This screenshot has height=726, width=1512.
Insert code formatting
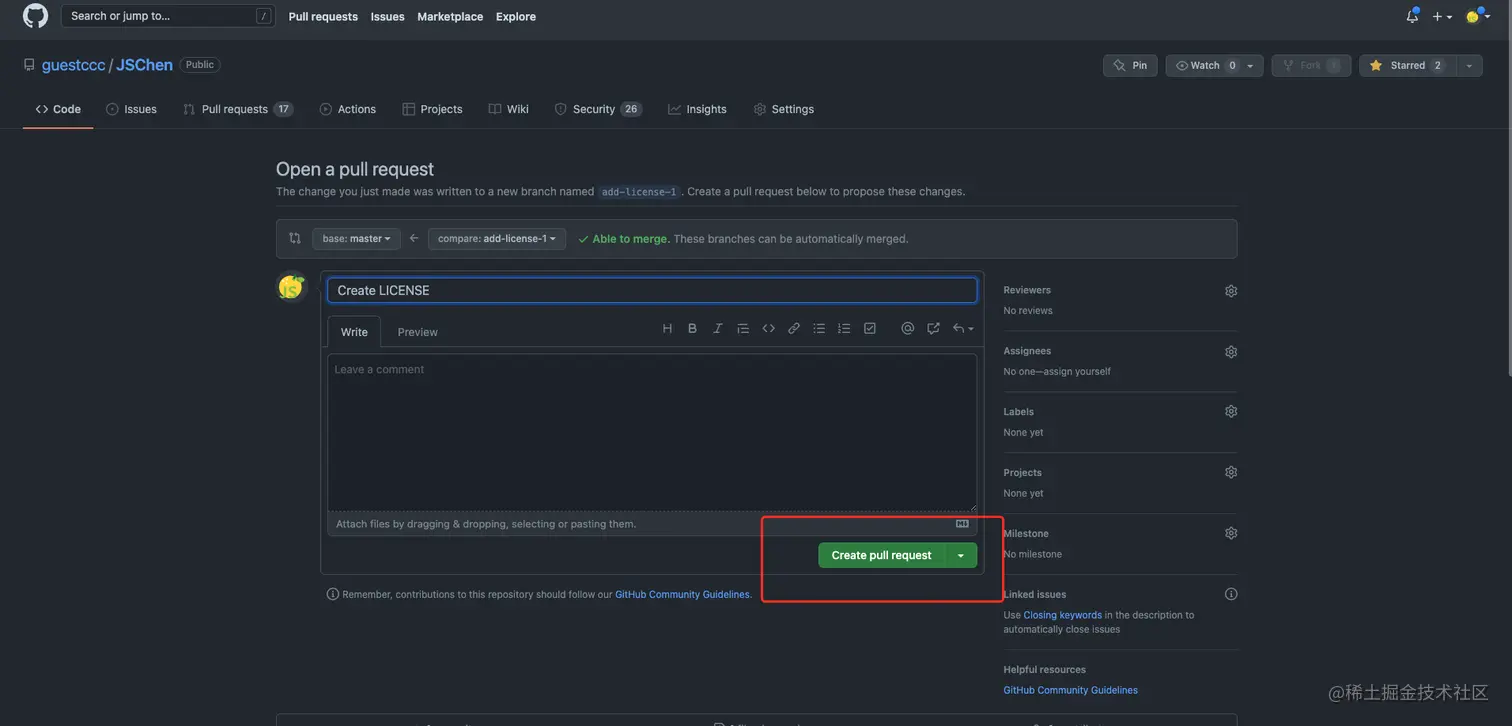(768, 328)
